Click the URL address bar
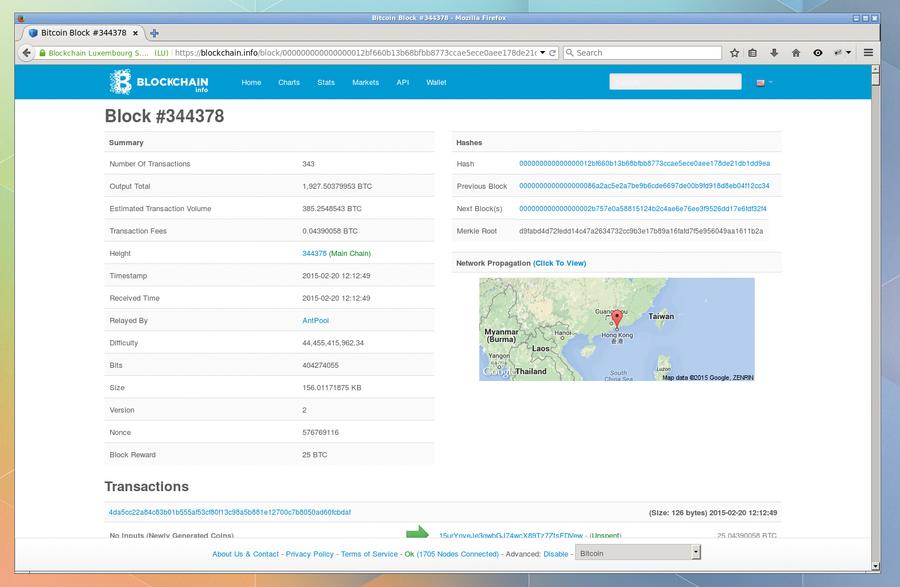 coord(355,53)
